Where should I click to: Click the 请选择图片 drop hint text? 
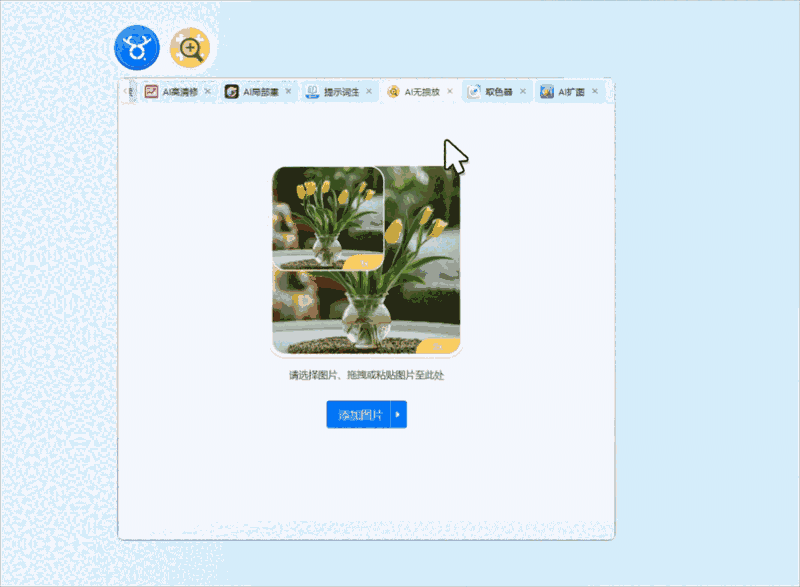pyautogui.click(x=366, y=375)
